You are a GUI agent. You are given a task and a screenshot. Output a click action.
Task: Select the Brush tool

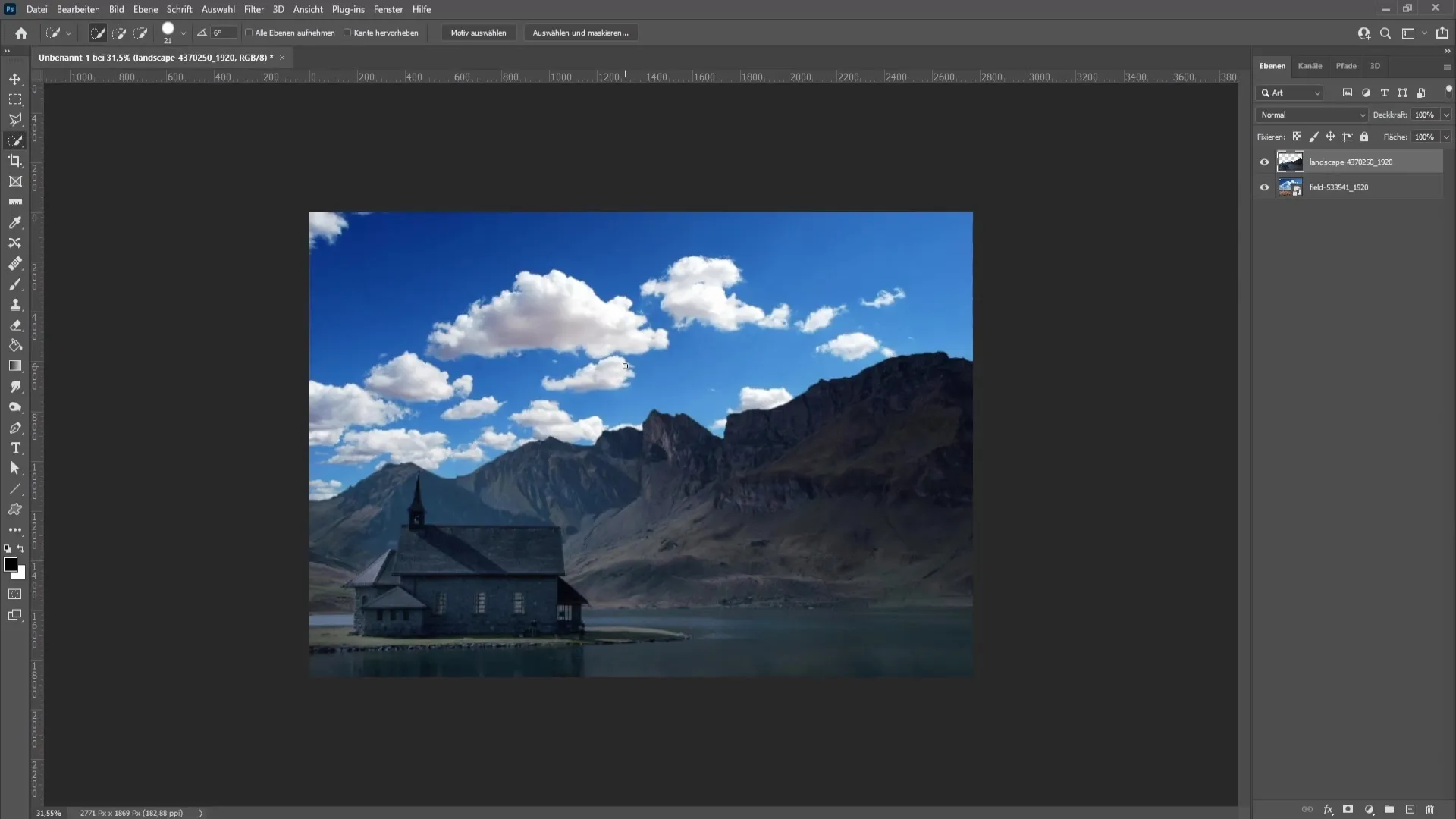(x=15, y=284)
